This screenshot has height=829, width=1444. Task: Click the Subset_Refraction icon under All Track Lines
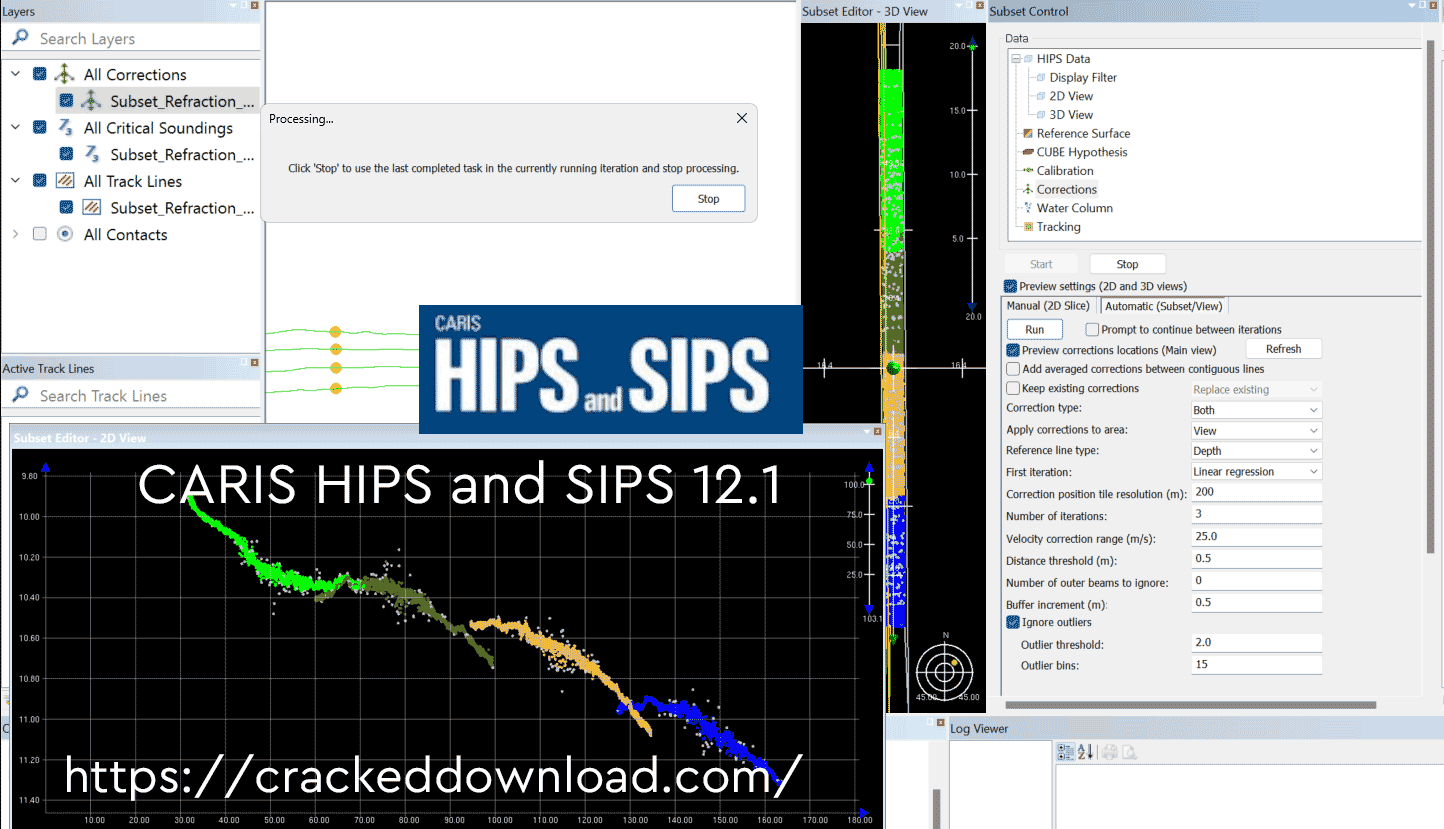(91, 207)
